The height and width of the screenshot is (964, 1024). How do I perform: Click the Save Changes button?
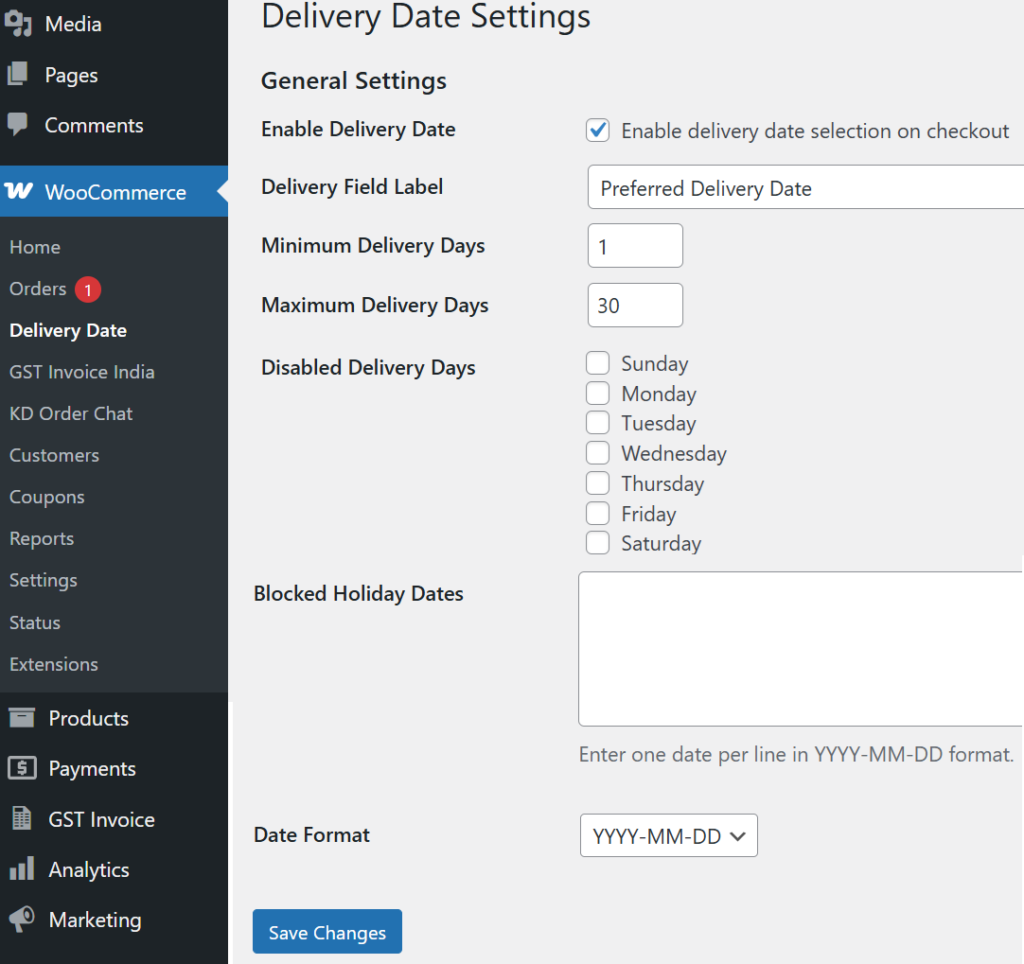(x=327, y=931)
